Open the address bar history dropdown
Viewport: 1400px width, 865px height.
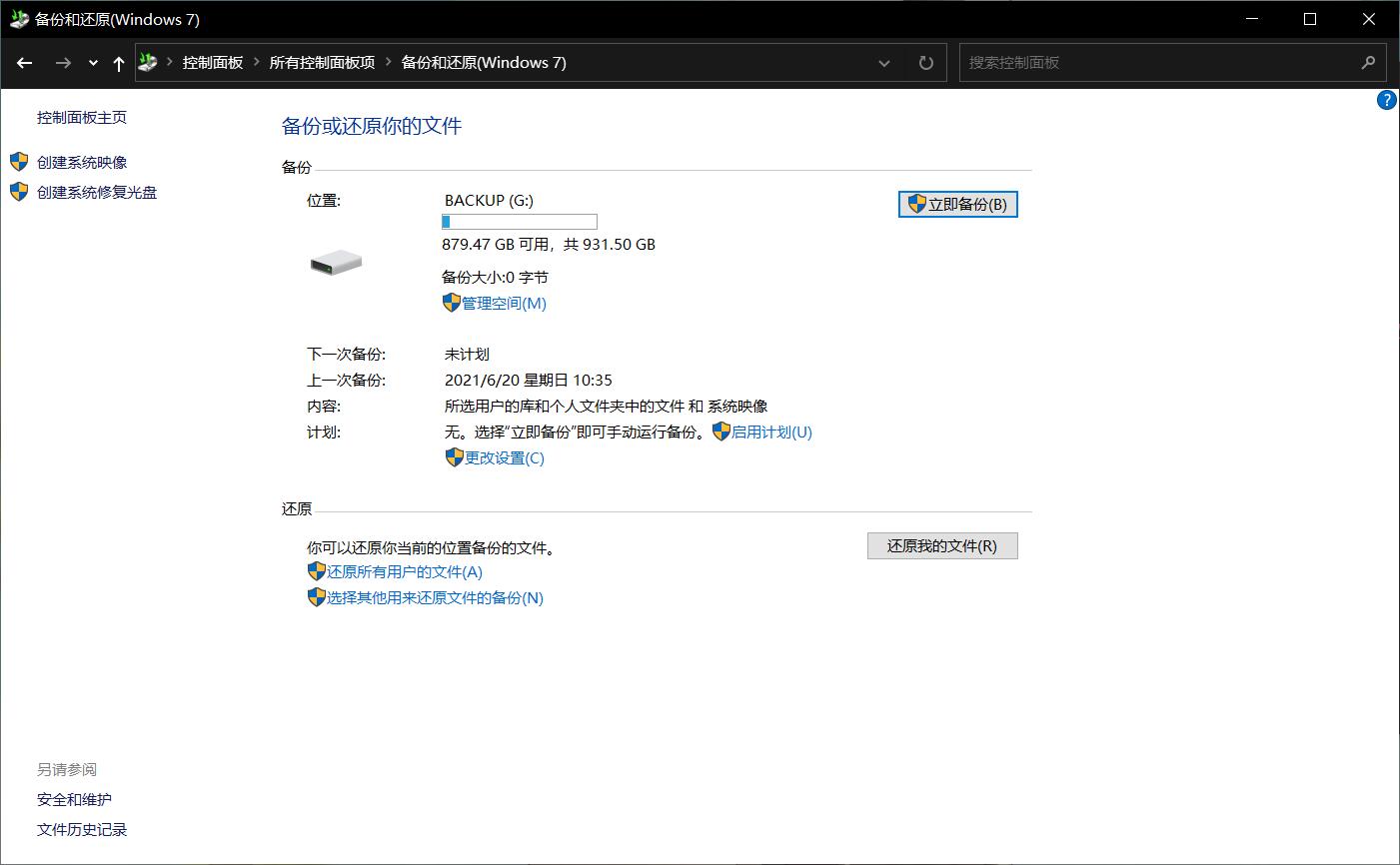[x=884, y=63]
